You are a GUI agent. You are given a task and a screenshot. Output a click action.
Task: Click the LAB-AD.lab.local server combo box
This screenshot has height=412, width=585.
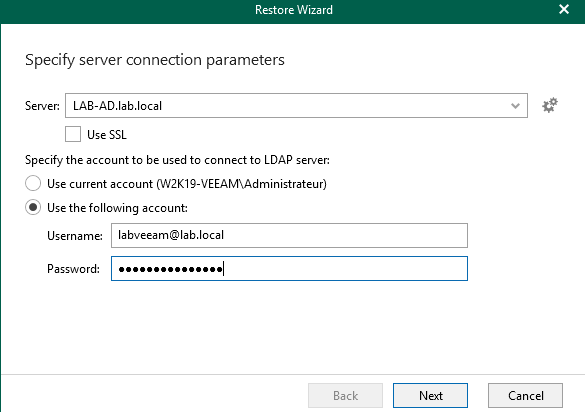click(296, 106)
